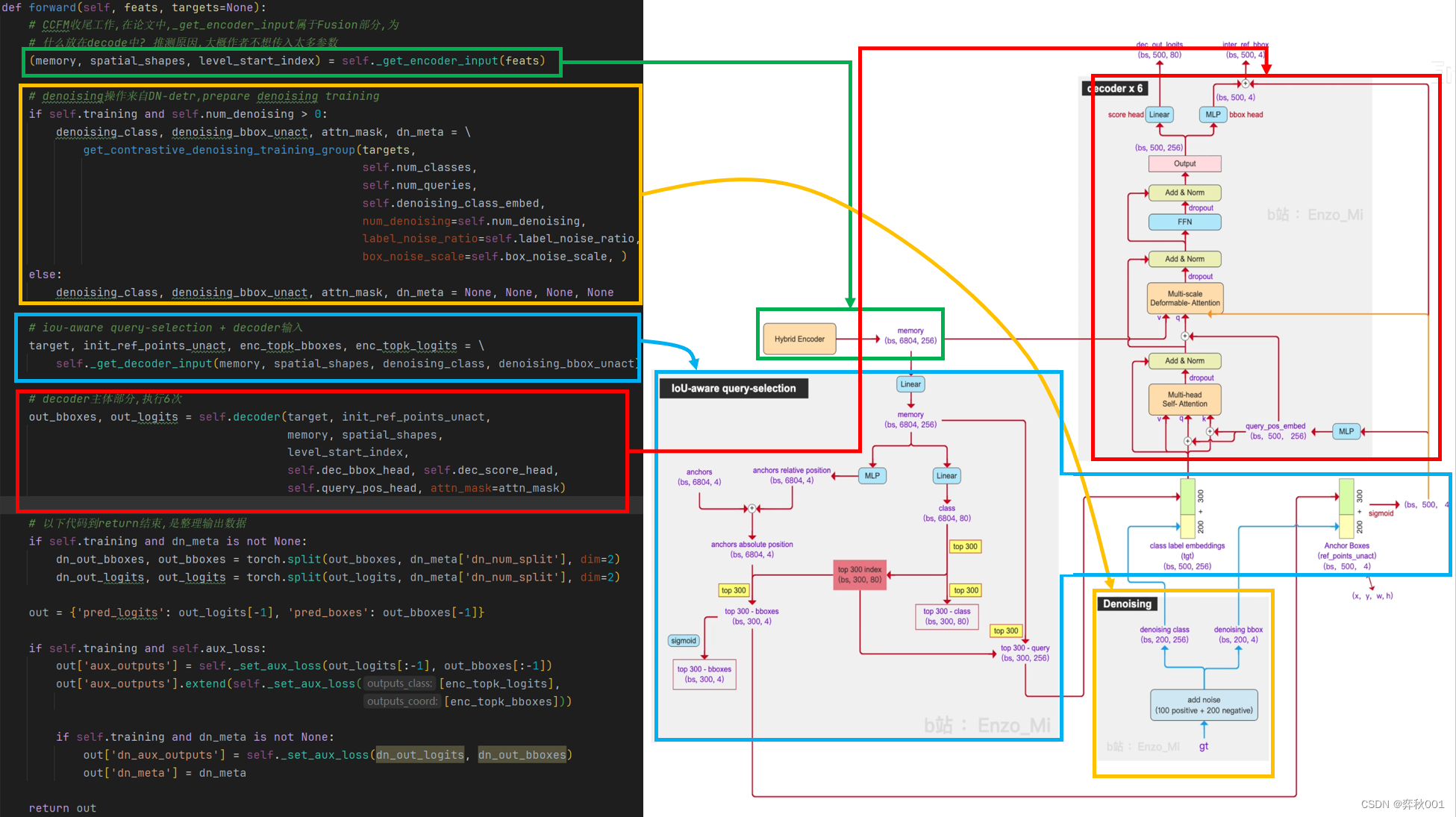Click the 'gt' input label under add noise

coord(1204,746)
